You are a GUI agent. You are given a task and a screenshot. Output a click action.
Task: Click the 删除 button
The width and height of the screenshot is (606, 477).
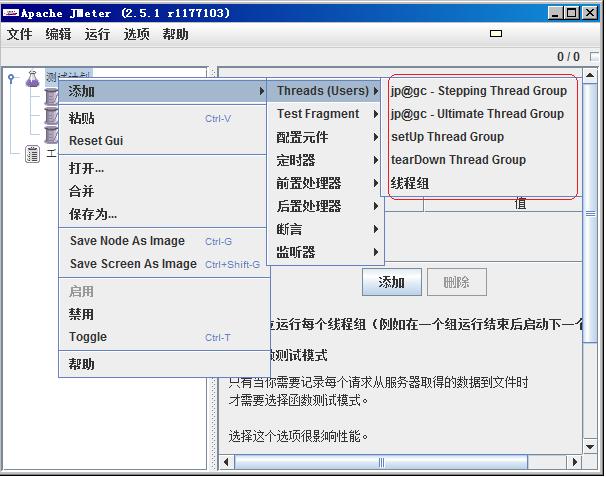click(456, 282)
